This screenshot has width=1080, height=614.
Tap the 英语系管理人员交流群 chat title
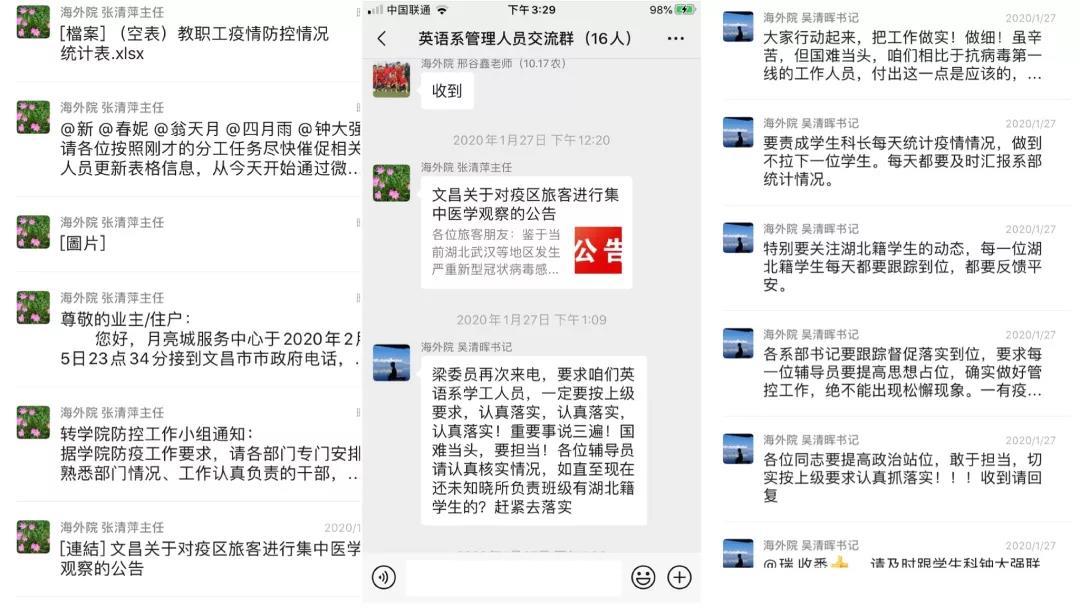click(x=525, y=39)
